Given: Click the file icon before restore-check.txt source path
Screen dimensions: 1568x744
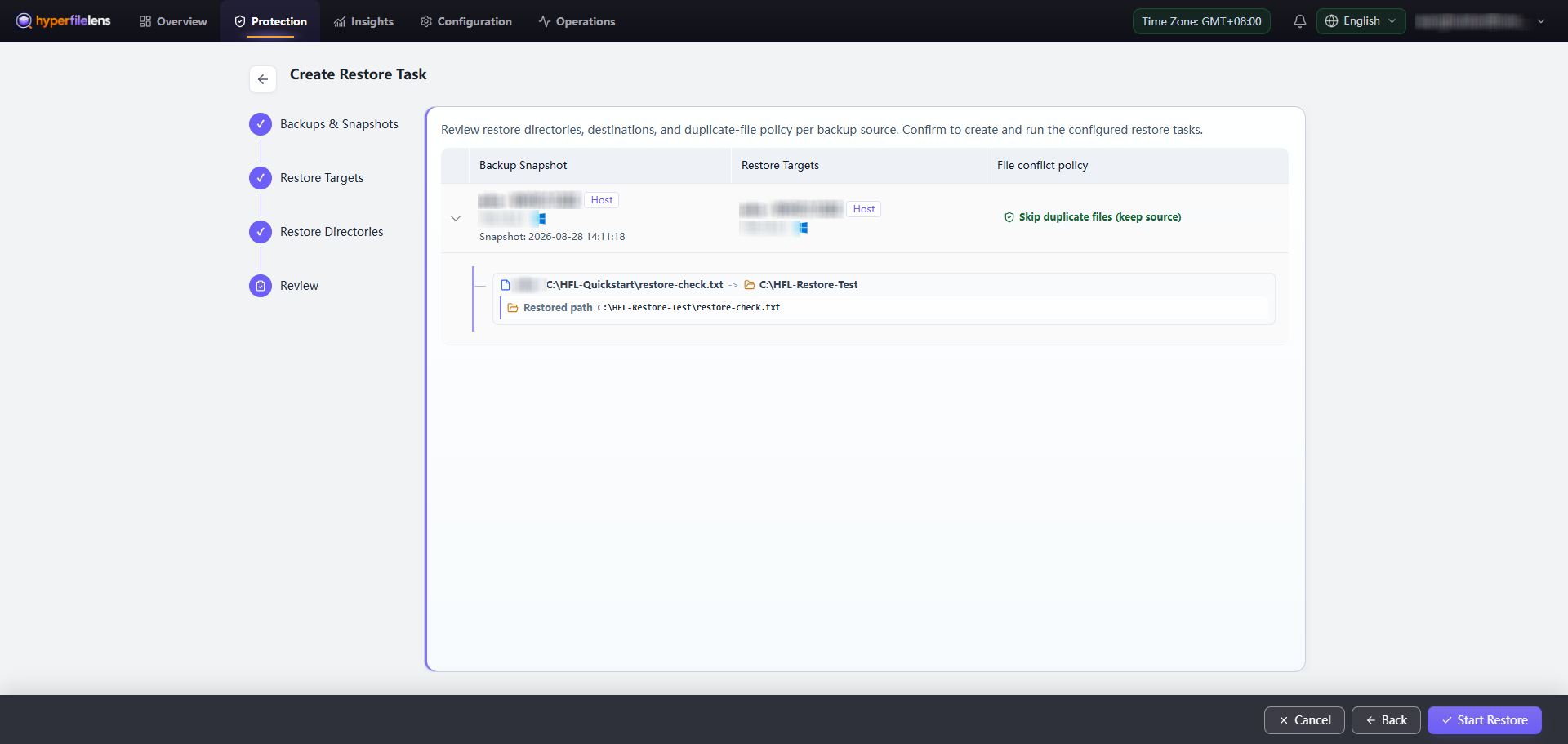Looking at the screenshot, I should [506, 285].
